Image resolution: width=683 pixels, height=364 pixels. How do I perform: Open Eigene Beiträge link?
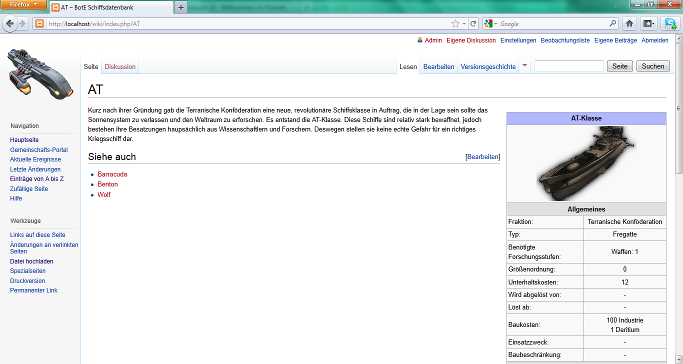[615, 40]
